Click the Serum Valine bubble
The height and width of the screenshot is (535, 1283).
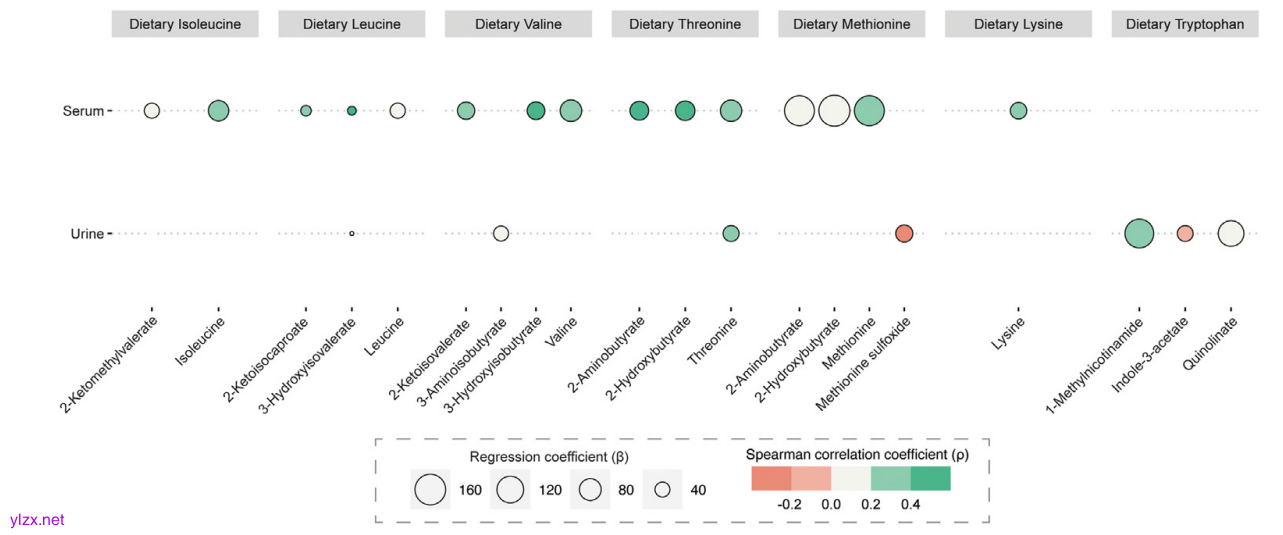[x=571, y=111]
